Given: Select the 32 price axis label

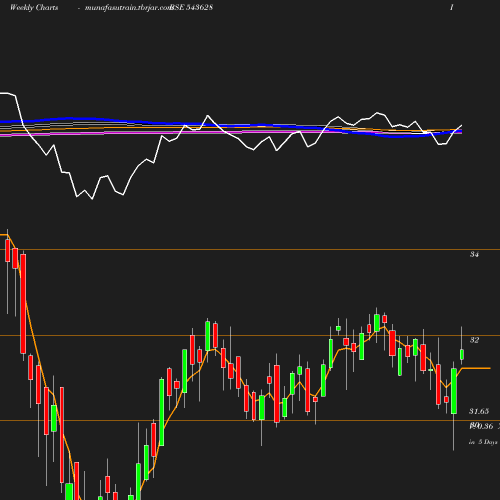Looking at the screenshot, I should pos(474,340).
